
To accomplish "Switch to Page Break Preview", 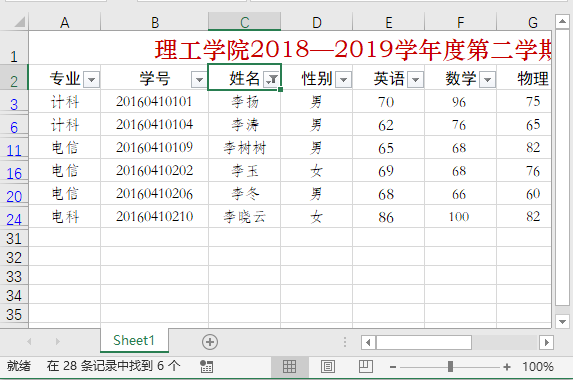I will tap(365, 366).
